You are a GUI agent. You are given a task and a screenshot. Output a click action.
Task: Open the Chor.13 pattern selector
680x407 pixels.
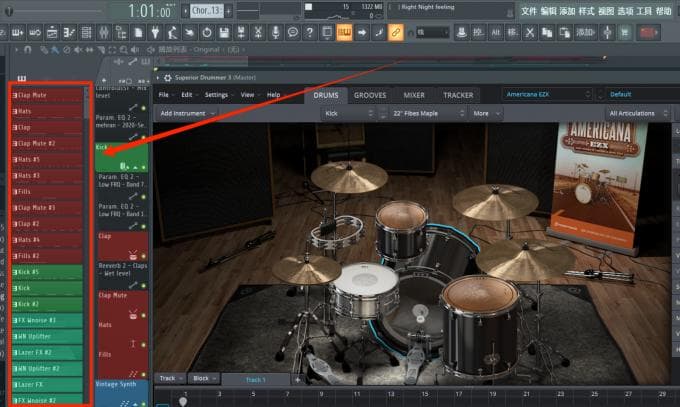206,10
